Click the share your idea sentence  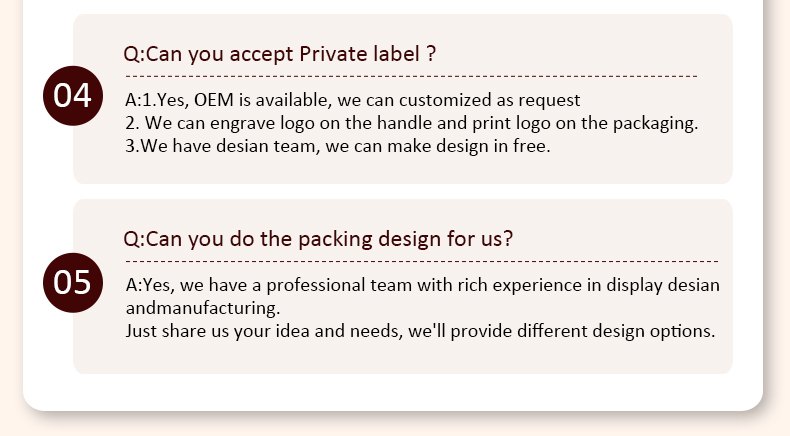tap(420, 330)
